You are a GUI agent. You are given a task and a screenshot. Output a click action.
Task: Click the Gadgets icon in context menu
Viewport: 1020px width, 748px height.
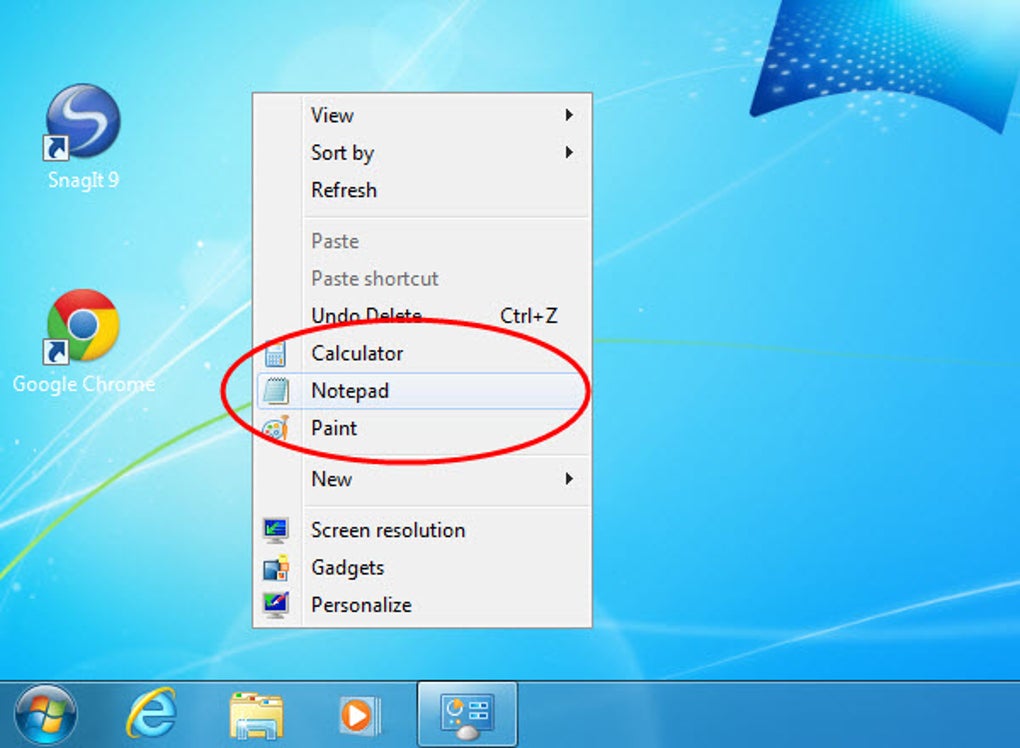[276, 568]
